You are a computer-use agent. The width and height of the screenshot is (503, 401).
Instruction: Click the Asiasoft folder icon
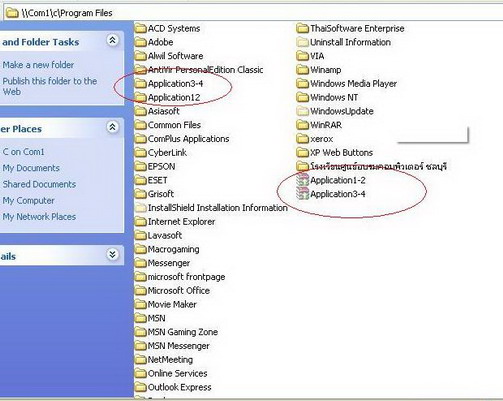point(141,111)
